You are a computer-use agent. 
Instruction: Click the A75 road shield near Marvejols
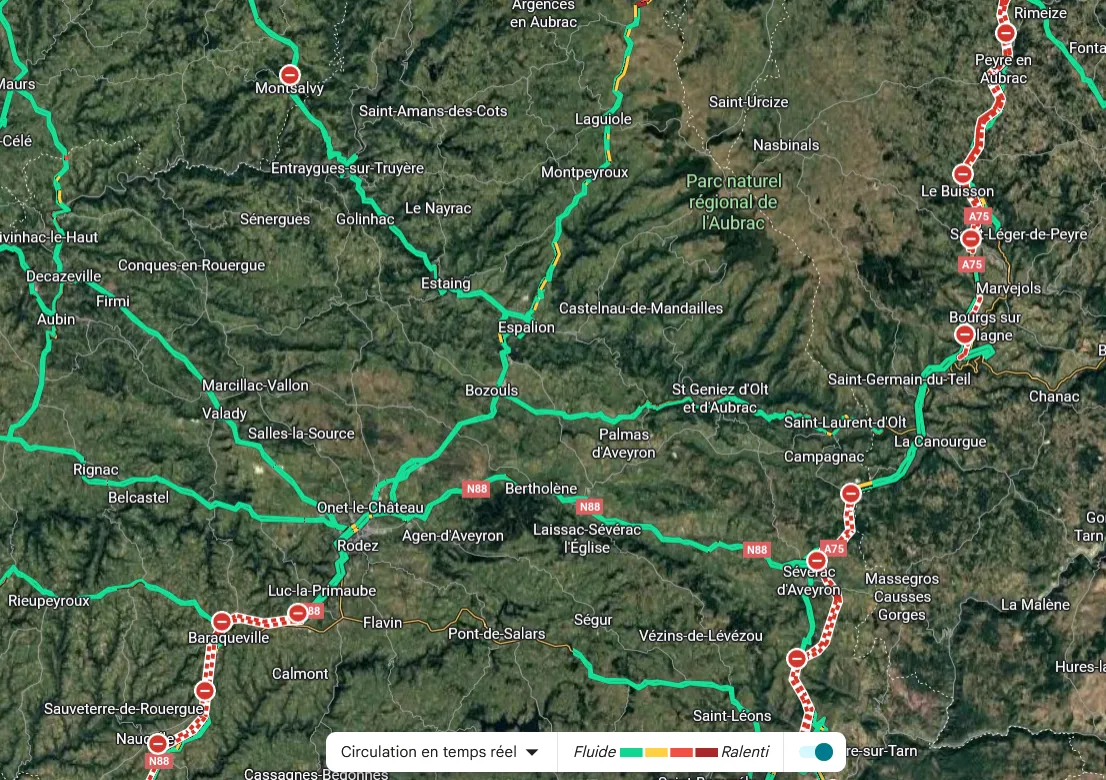[x=972, y=264]
